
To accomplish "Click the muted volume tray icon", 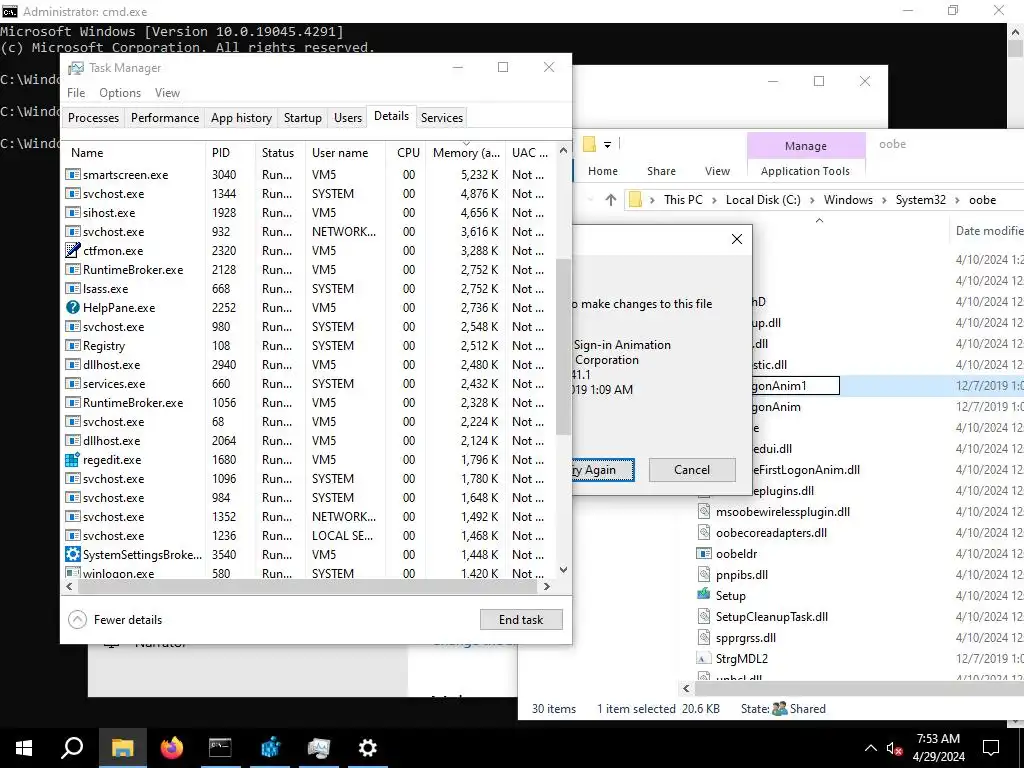I will 894,748.
